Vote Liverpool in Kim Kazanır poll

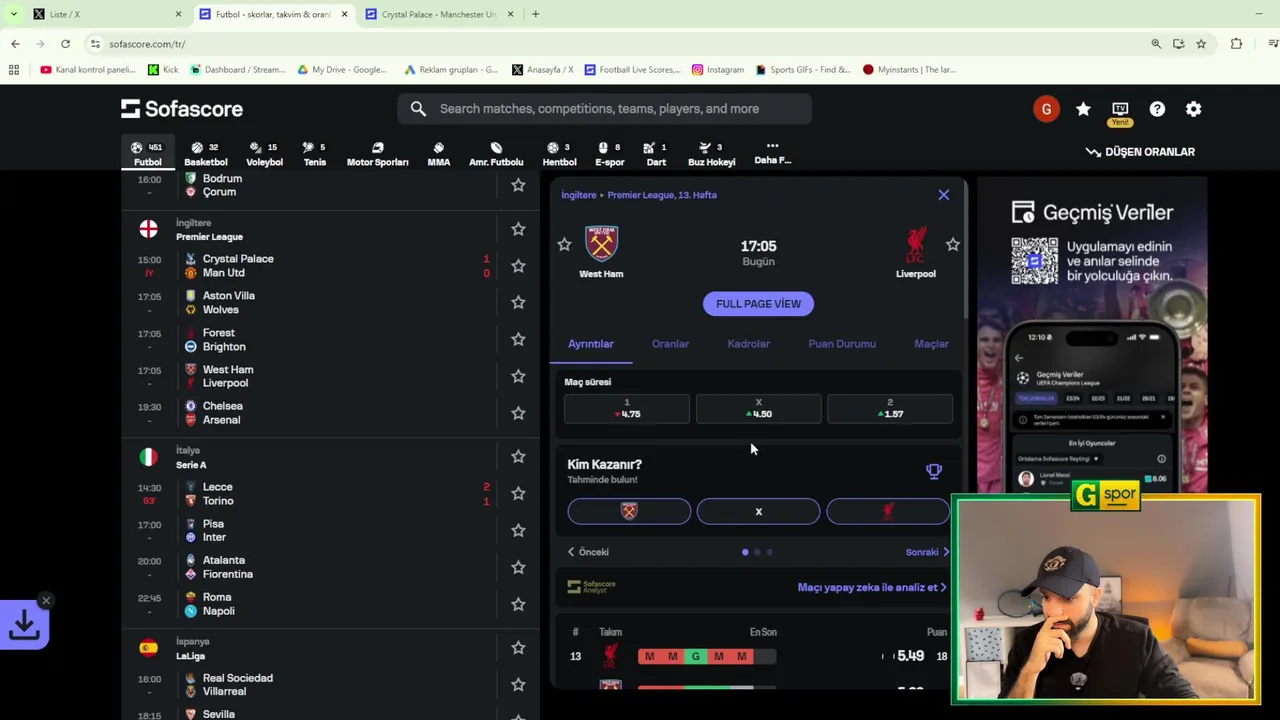[x=888, y=512]
